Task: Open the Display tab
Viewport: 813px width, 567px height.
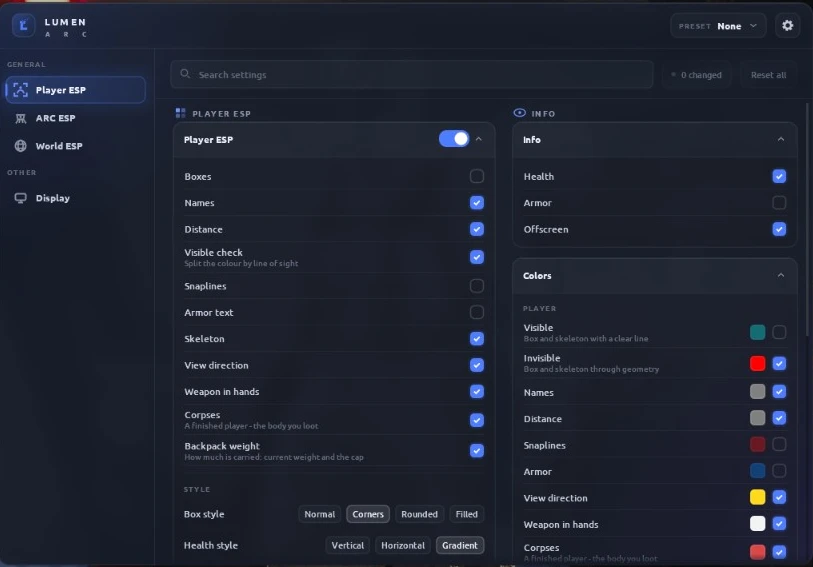Action: pos(76,198)
